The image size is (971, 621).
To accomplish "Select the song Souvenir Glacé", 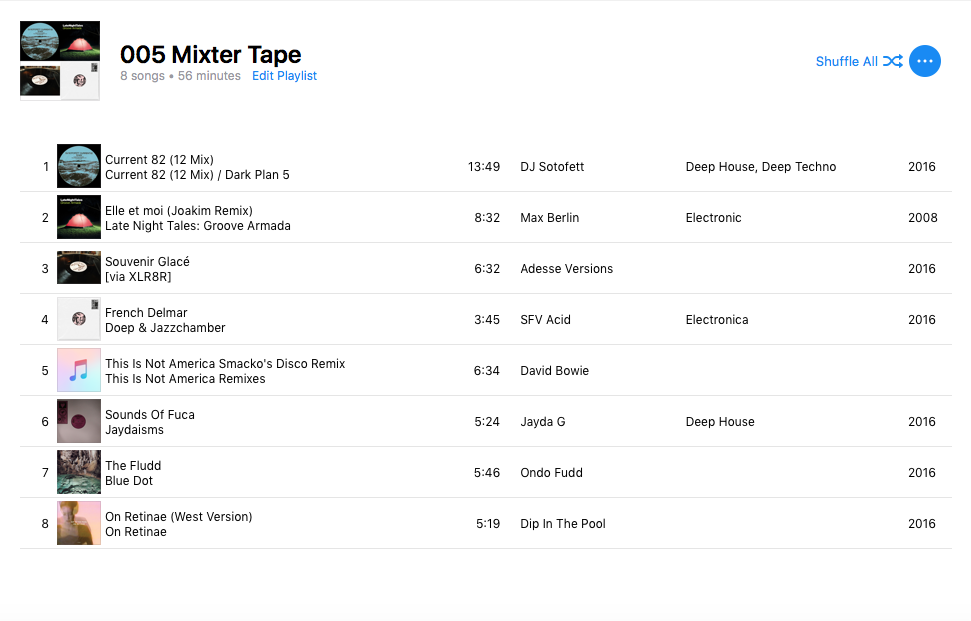I will (x=147, y=261).
